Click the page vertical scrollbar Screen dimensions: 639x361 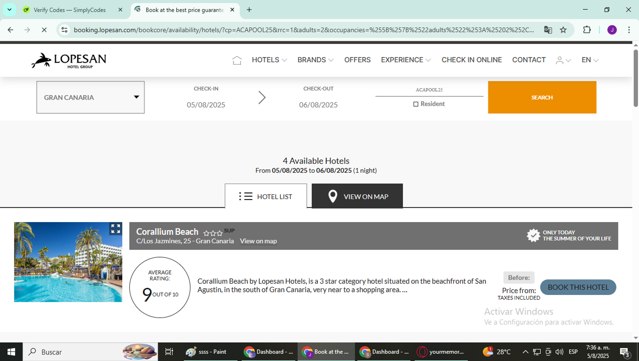pyautogui.click(x=636, y=78)
